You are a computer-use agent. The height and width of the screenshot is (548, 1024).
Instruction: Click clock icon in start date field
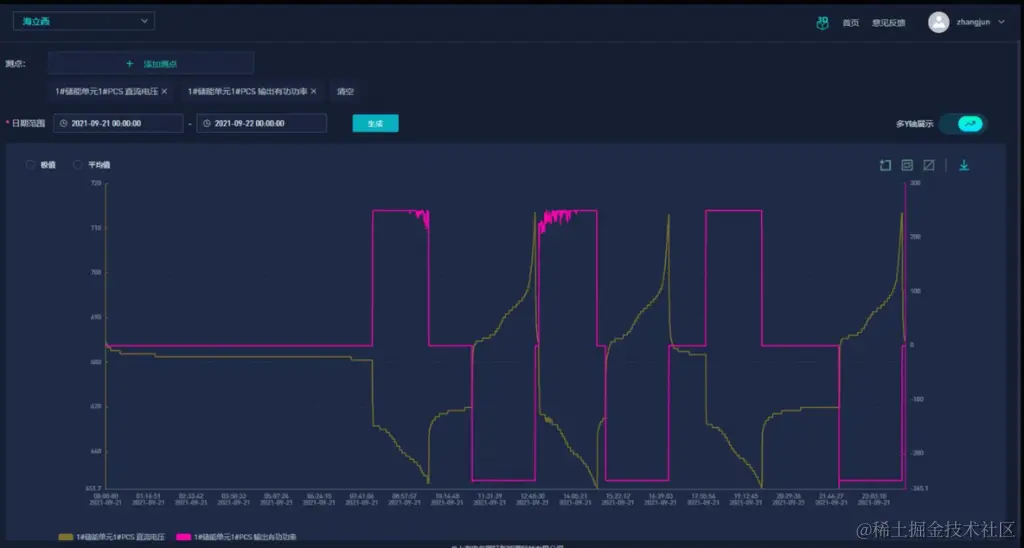pyautogui.click(x=63, y=123)
